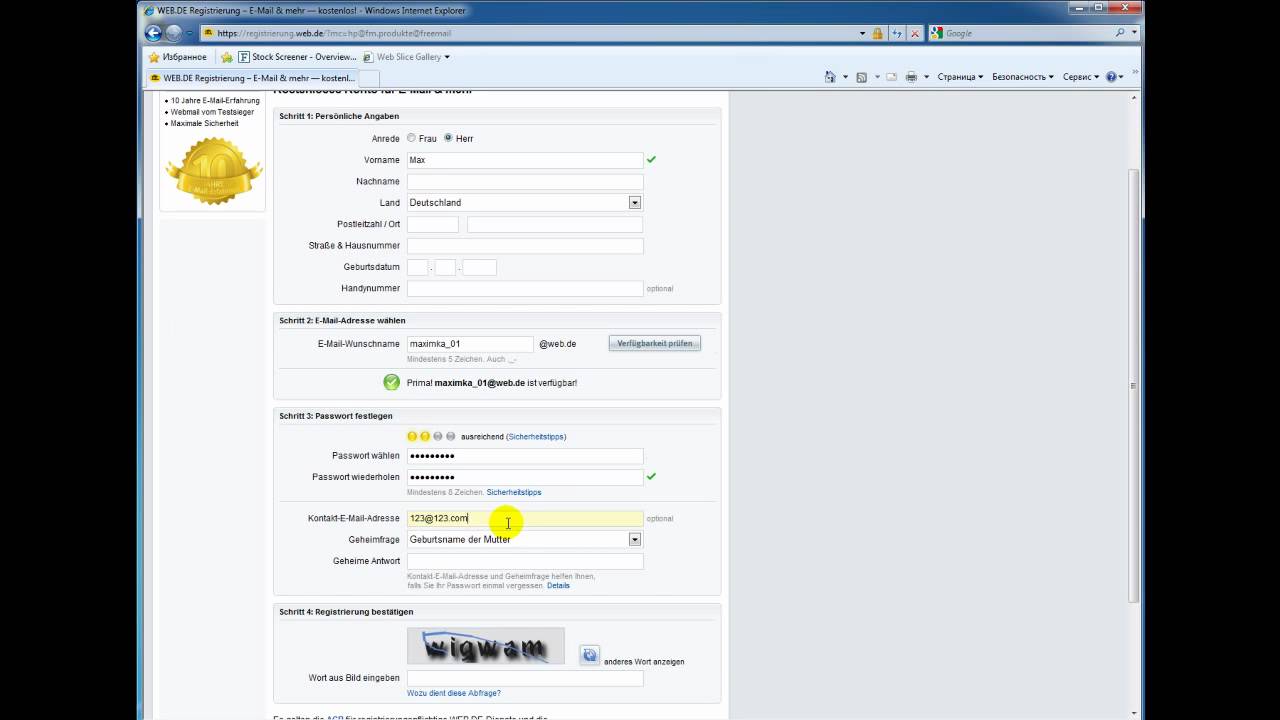The width and height of the screenshot is (1280, 720).
Task: Click the Vorname field containing Max
Action: 525,160
